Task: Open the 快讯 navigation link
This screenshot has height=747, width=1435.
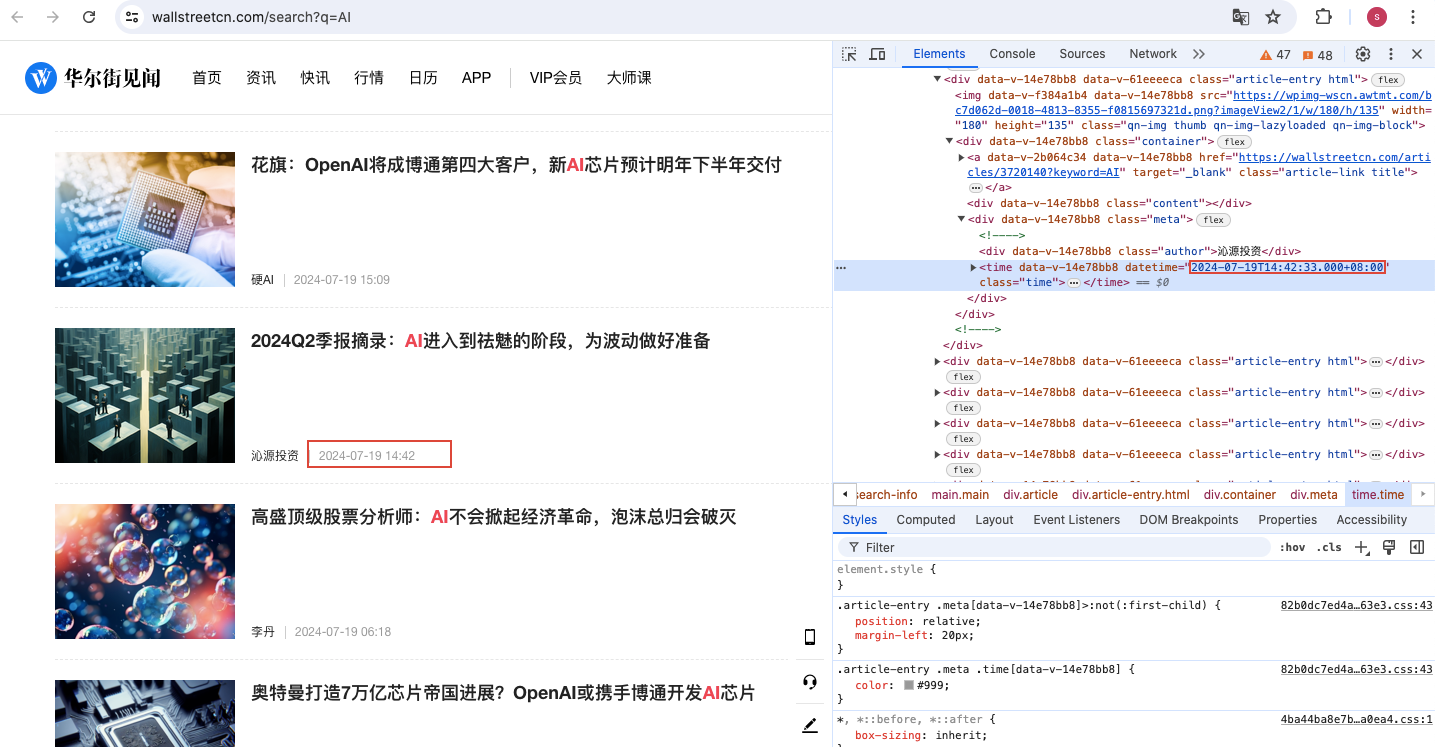Action: [315, 77]
